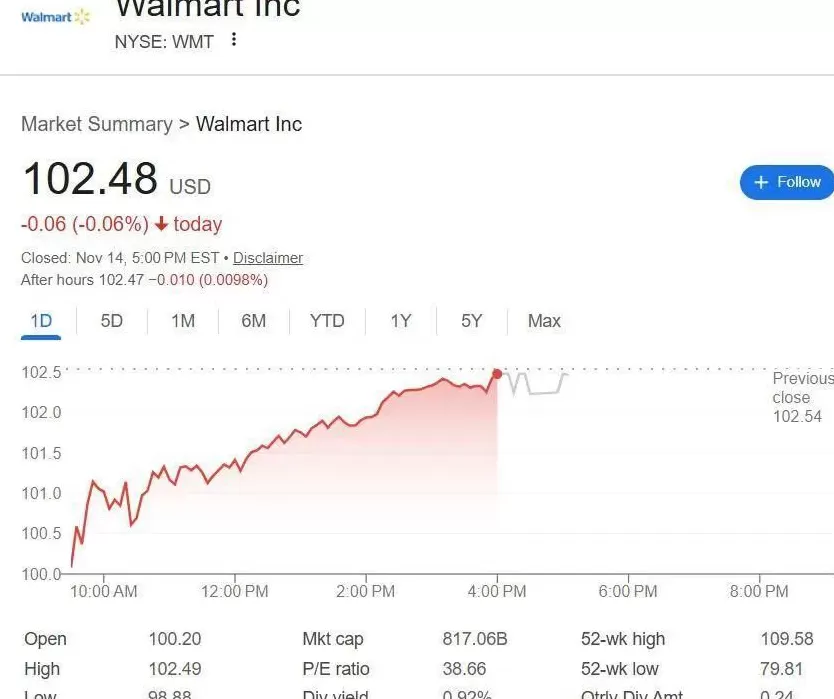This screenshot has width=834, height=699.
Task: Select the Max time range
Action: click(x=544, y=321)
